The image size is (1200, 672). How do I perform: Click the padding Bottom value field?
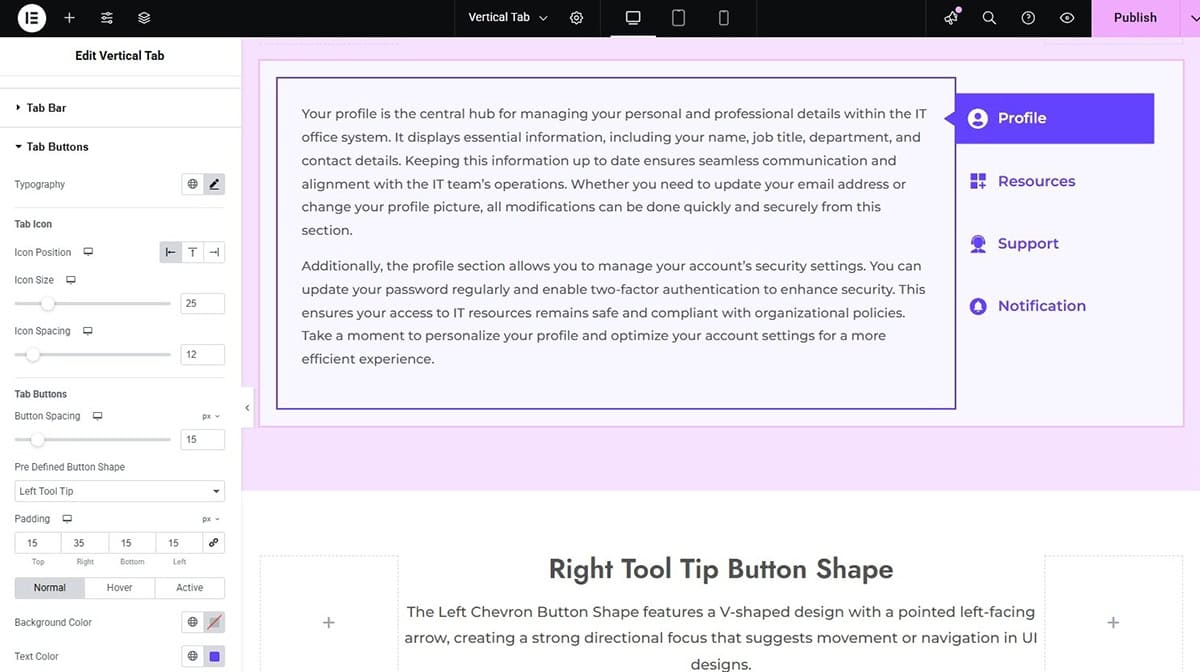click(132, 543)
